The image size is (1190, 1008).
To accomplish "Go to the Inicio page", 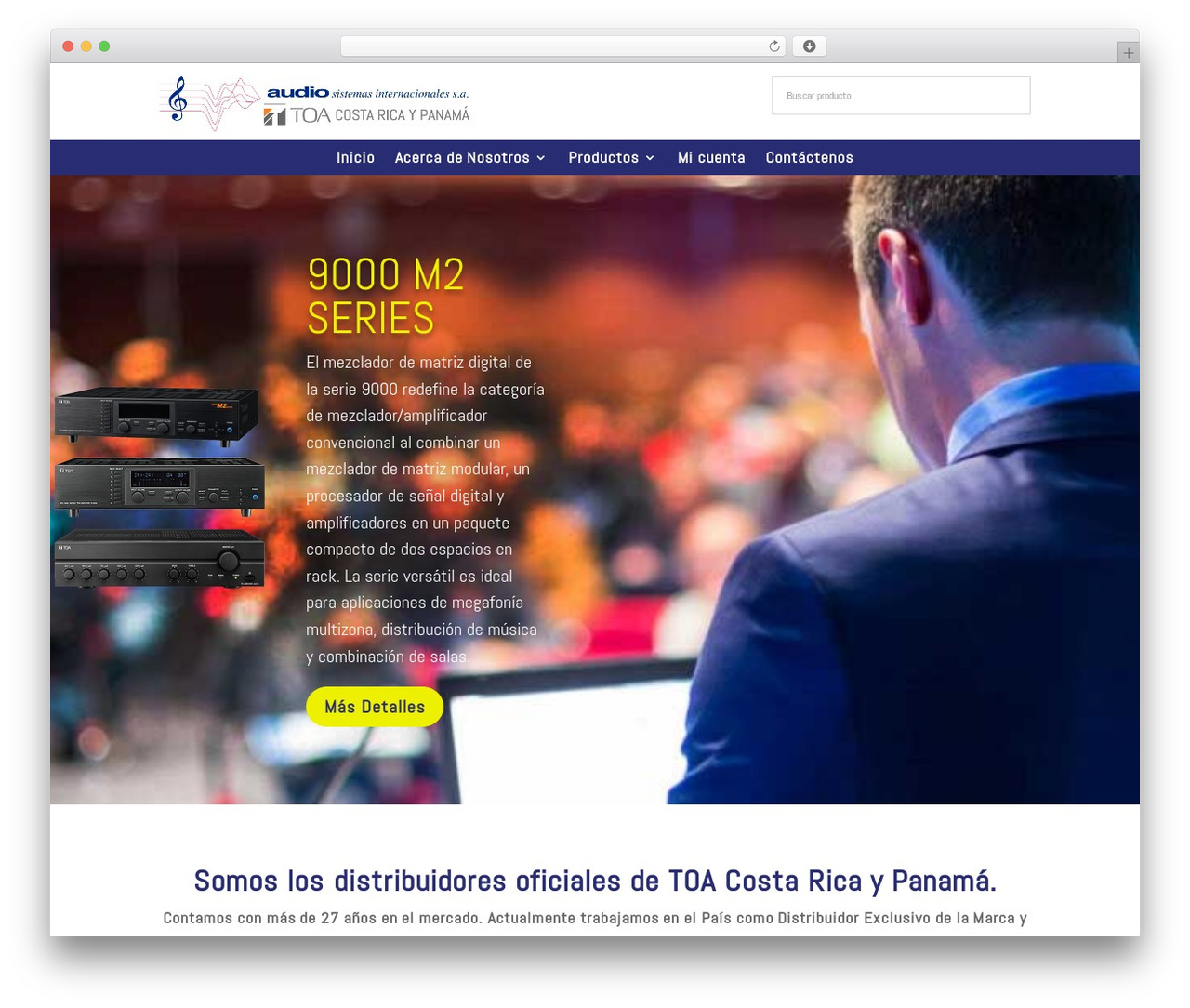I will pyautogui.click(x=355, y=158).
